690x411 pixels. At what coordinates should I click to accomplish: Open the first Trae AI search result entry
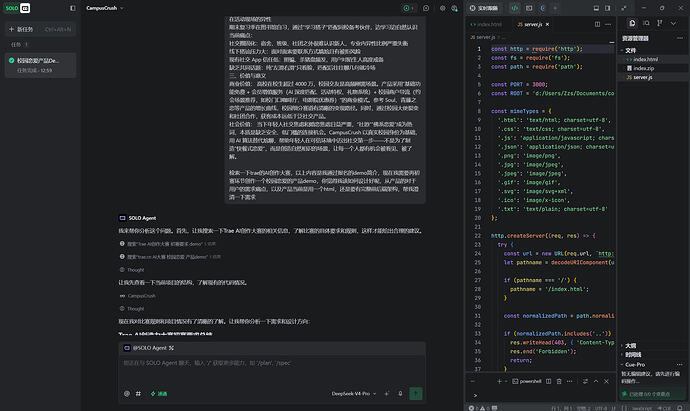[x=168, y=244]
